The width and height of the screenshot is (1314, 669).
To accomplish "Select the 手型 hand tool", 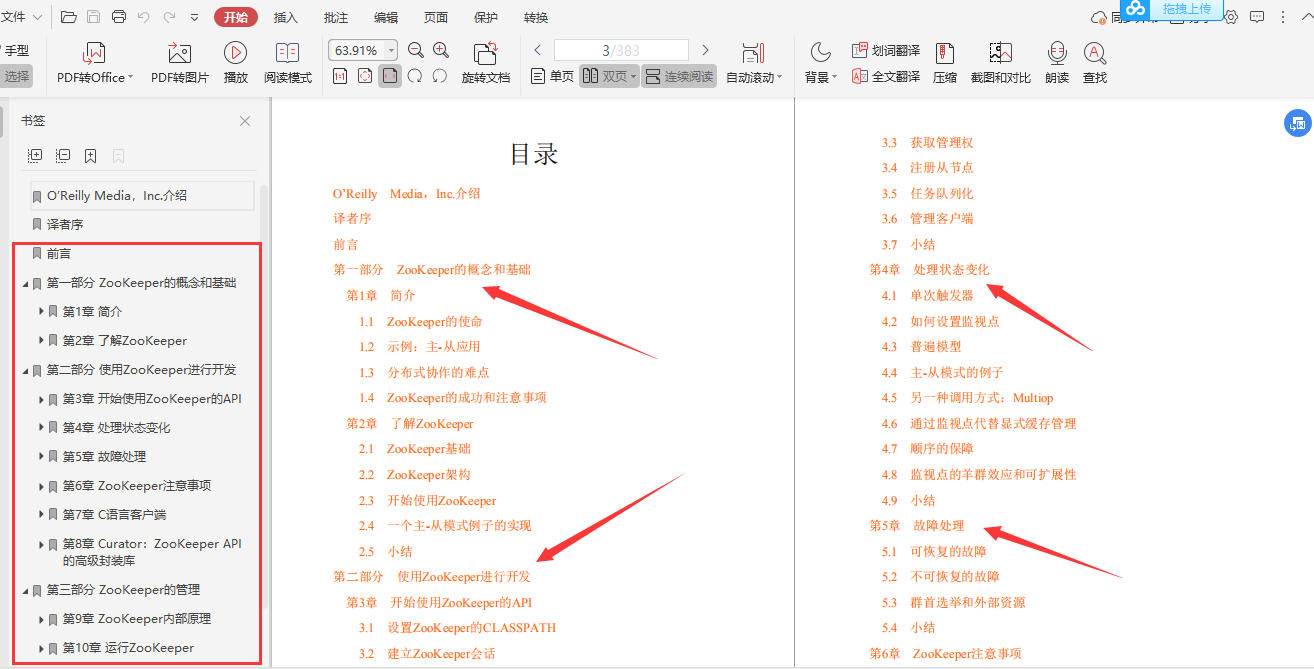I will pos(15,50).
